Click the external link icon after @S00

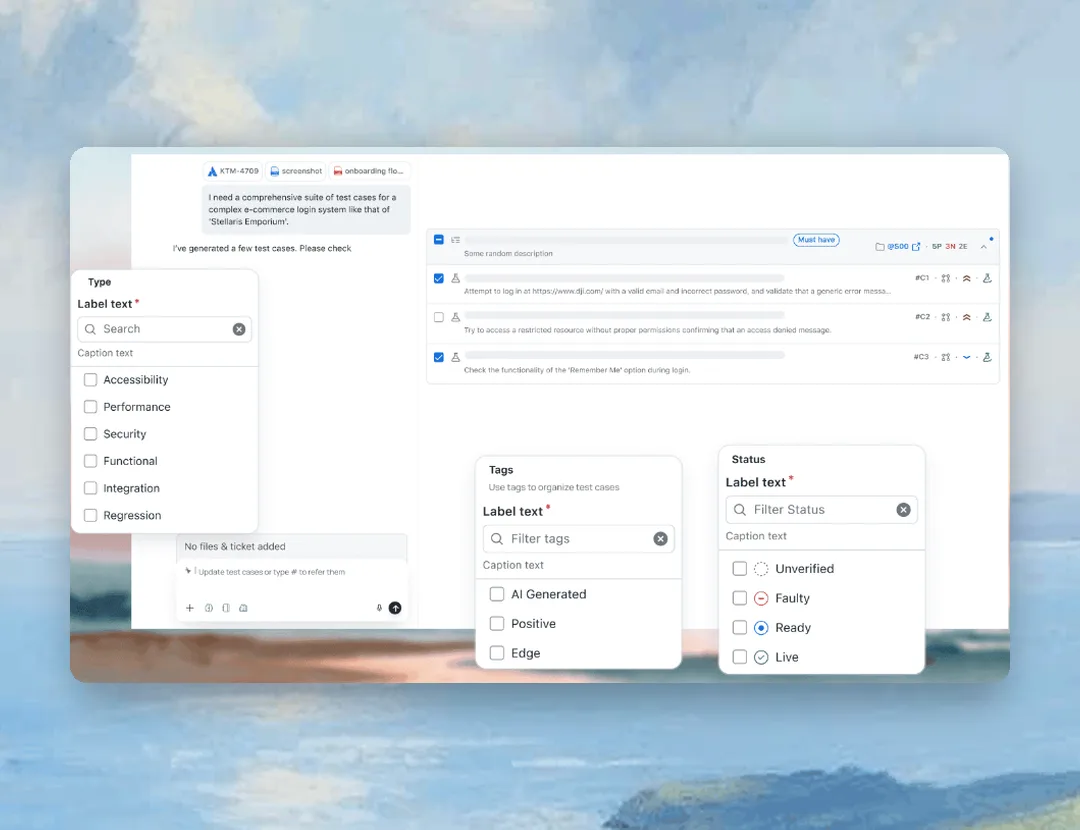(x=916, y=247)
